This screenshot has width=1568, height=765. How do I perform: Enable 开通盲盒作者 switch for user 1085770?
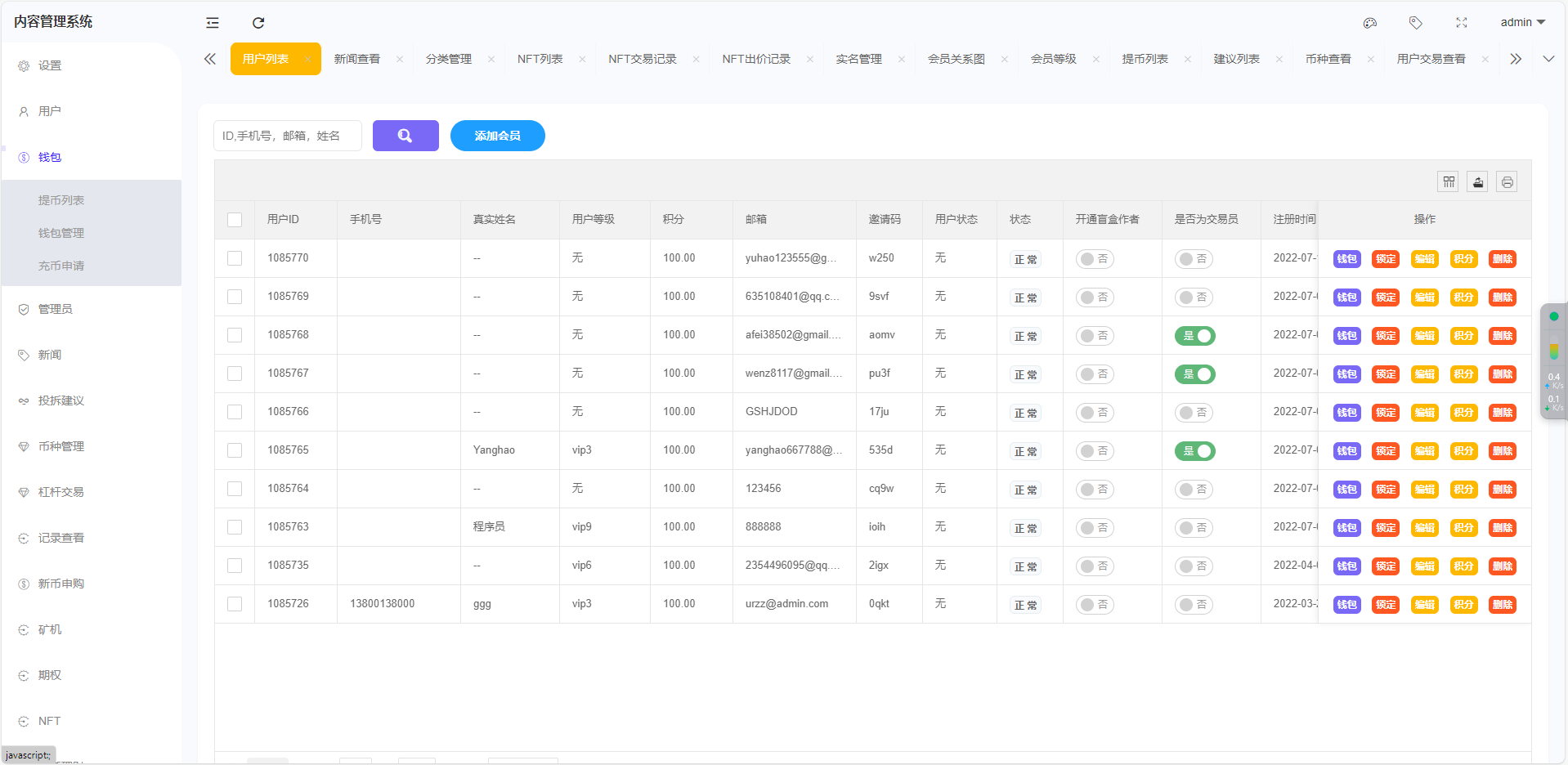point(1095,259)
